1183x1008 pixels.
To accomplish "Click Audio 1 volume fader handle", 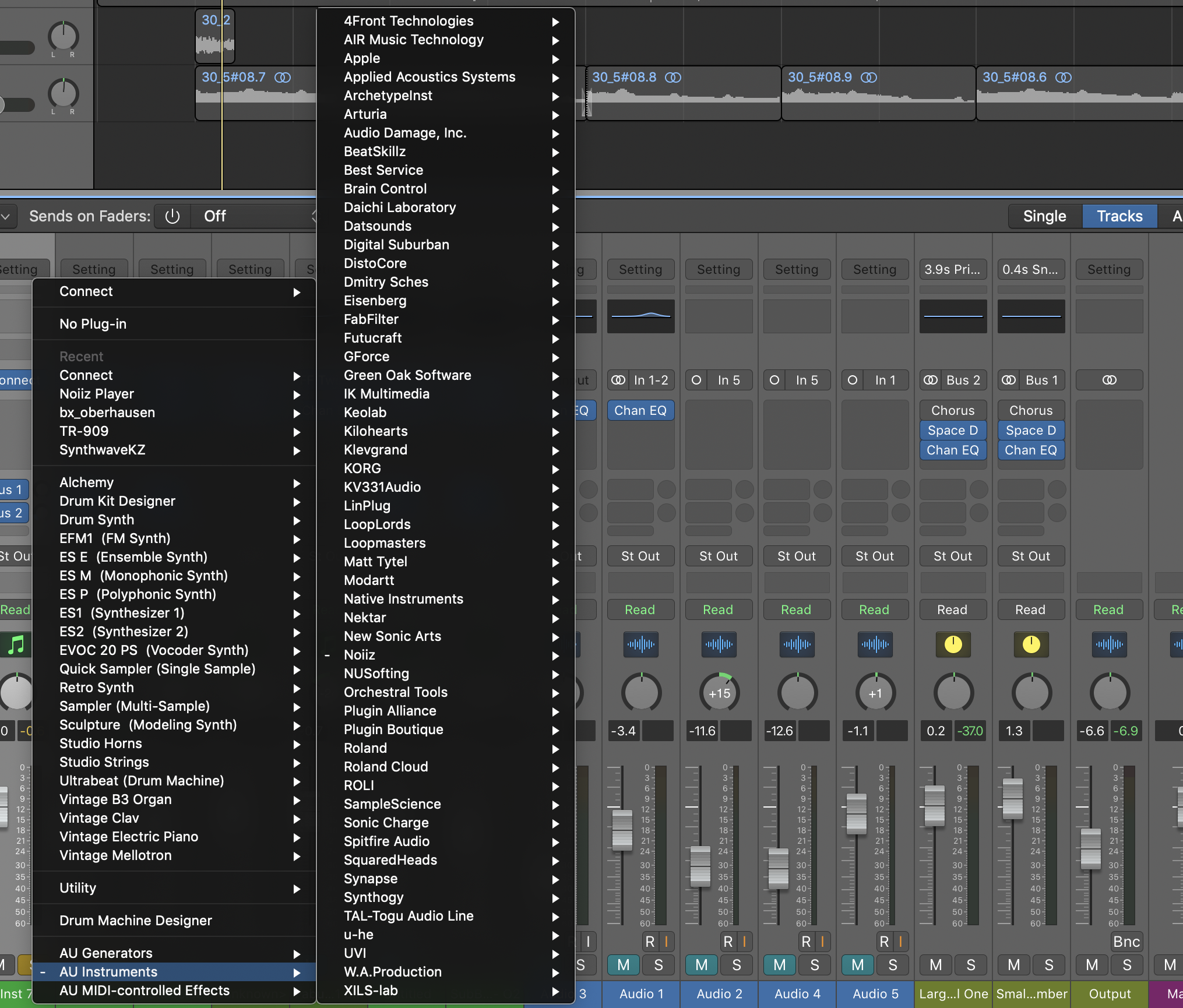I will click(x=622, y=830).
